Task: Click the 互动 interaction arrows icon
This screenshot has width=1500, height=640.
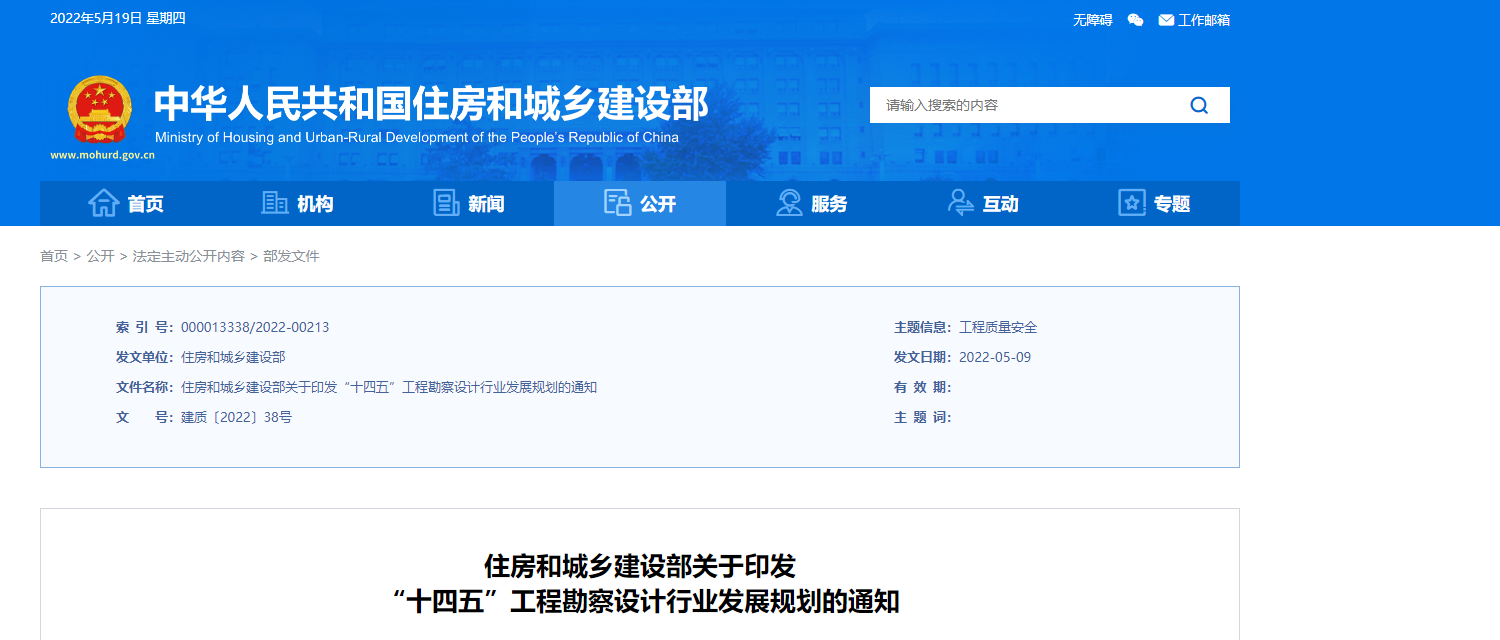Action: (x=958, y=202)
